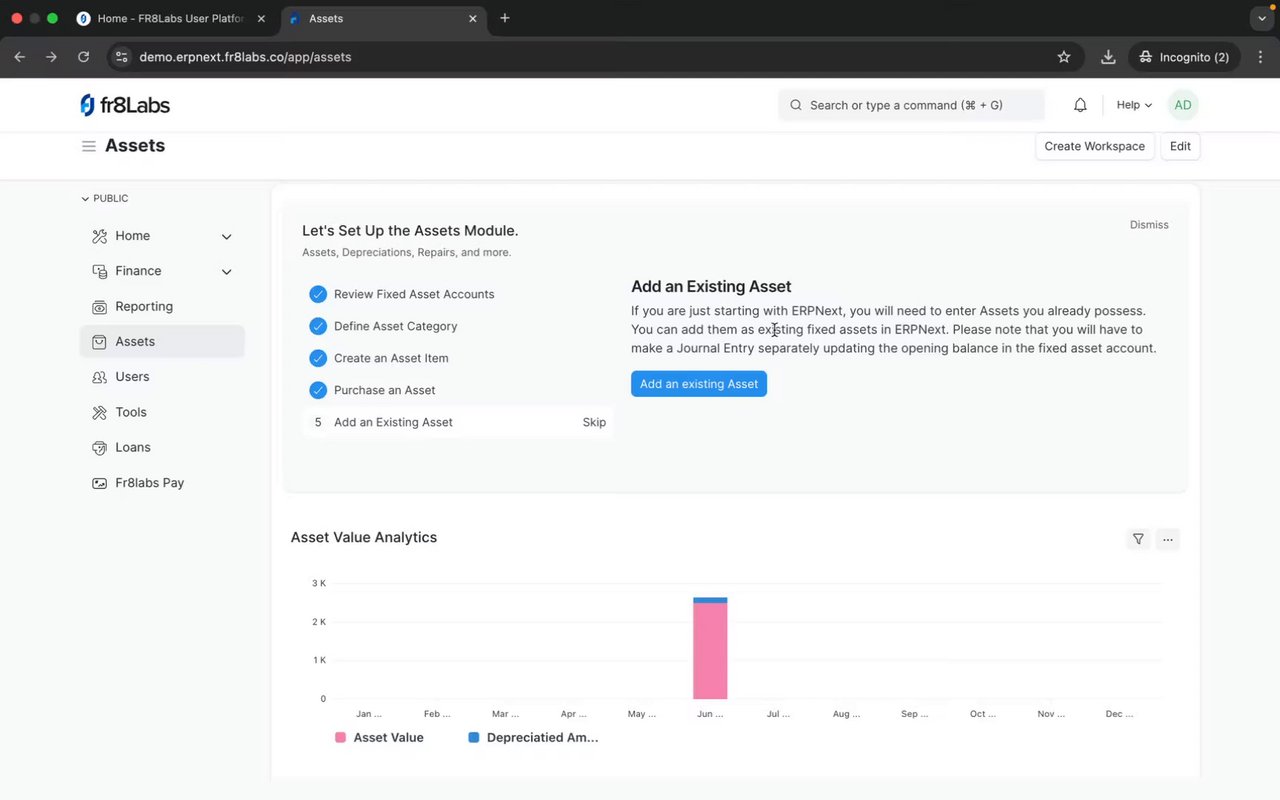Click the Purchase an Asset checkmark
This screenshot has width=1280, height=800.
318,390
